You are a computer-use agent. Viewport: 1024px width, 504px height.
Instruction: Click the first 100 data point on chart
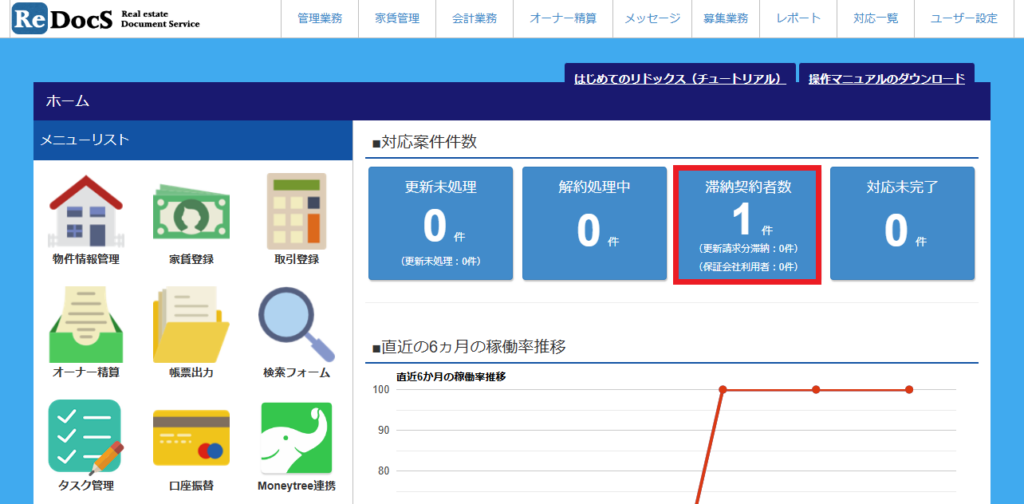(723, 390)
